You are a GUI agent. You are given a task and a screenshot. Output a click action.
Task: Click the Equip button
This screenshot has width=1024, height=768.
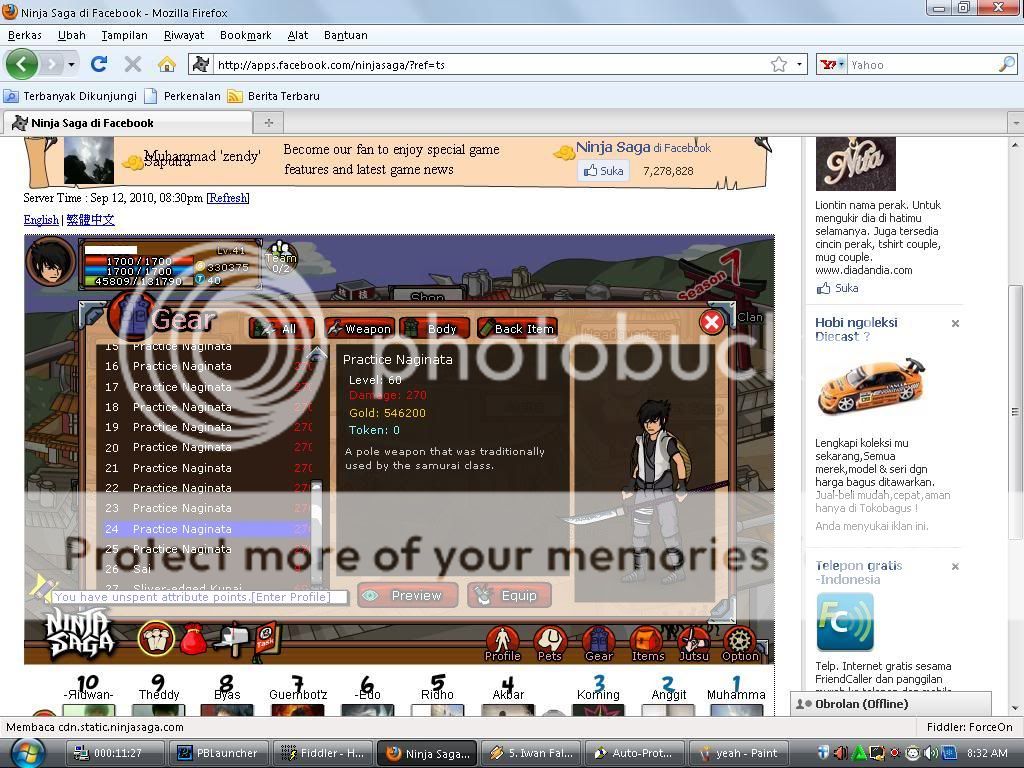(x=509, y=596)
